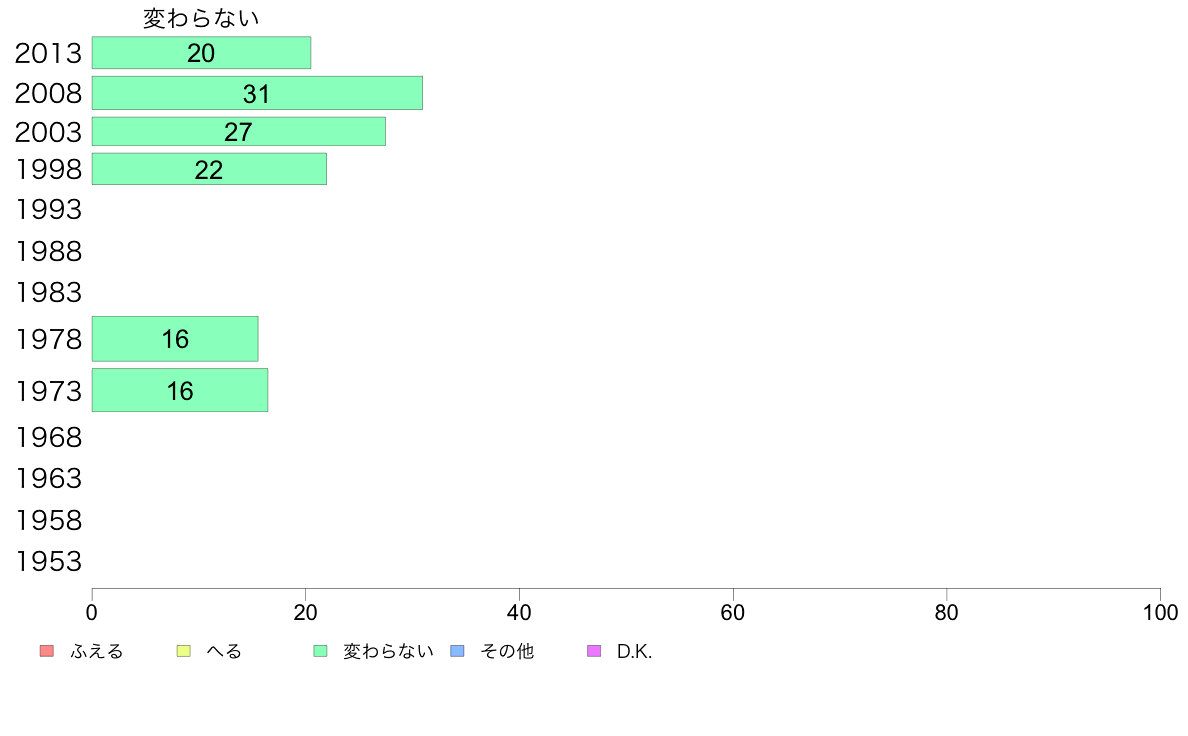Click the yellow へる legend swatch

pyautogui.click(x=183, y=651)
